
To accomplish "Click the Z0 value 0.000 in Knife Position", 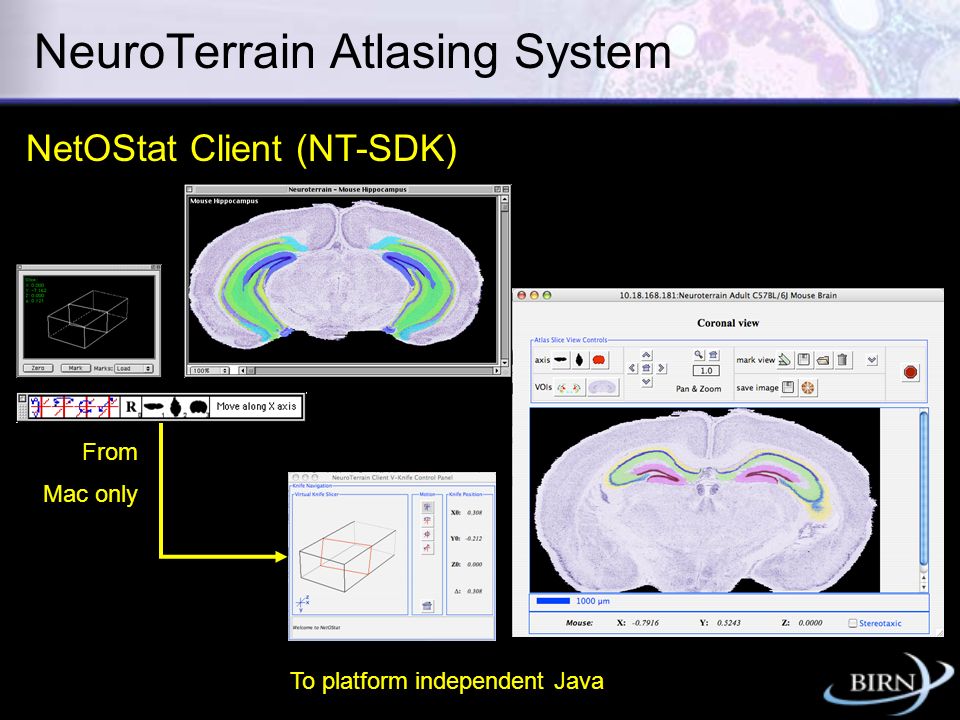I will pos(474,564).
